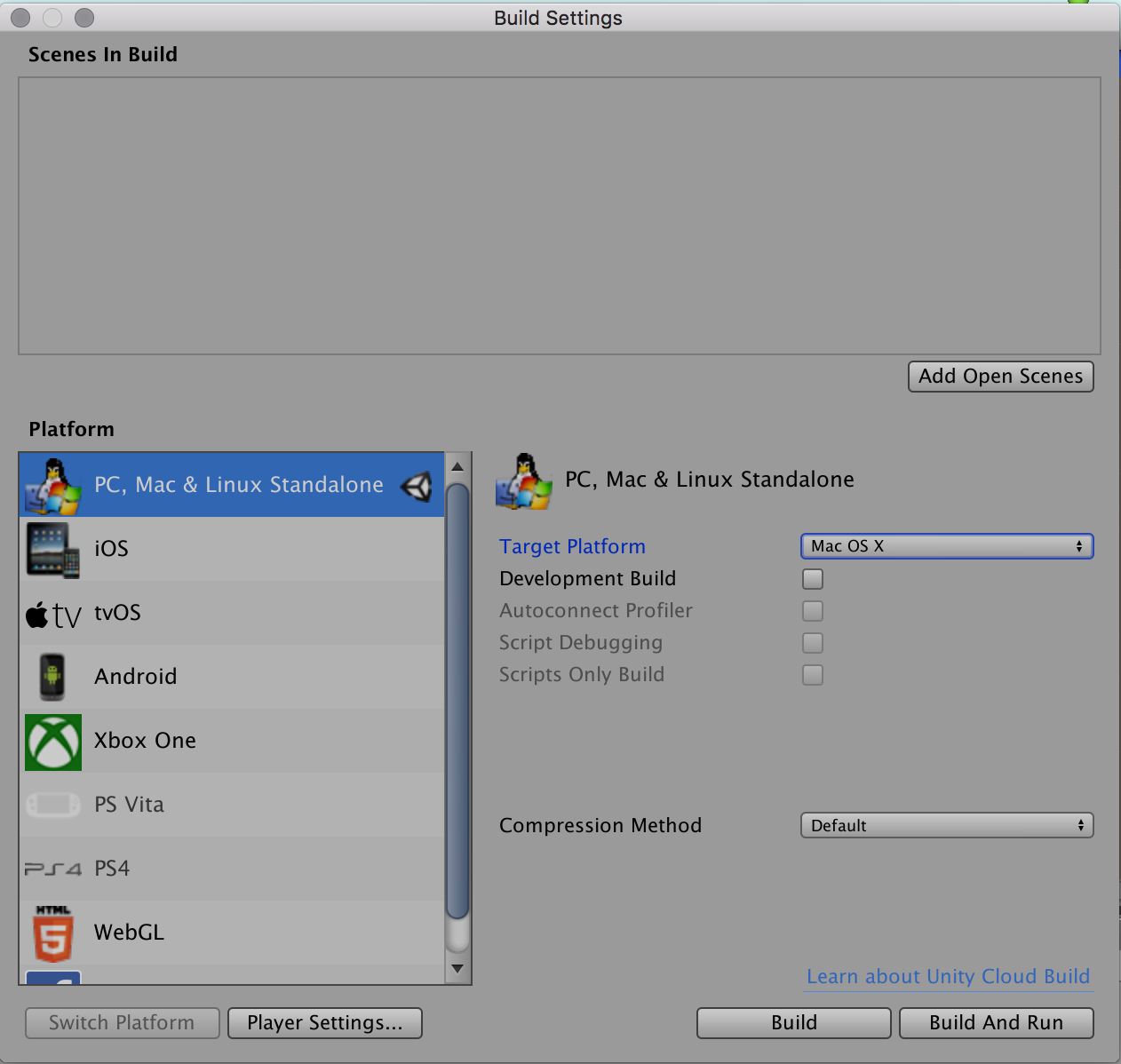Select PC, Mac & Linux Standalone row text

tap(239, 485)
